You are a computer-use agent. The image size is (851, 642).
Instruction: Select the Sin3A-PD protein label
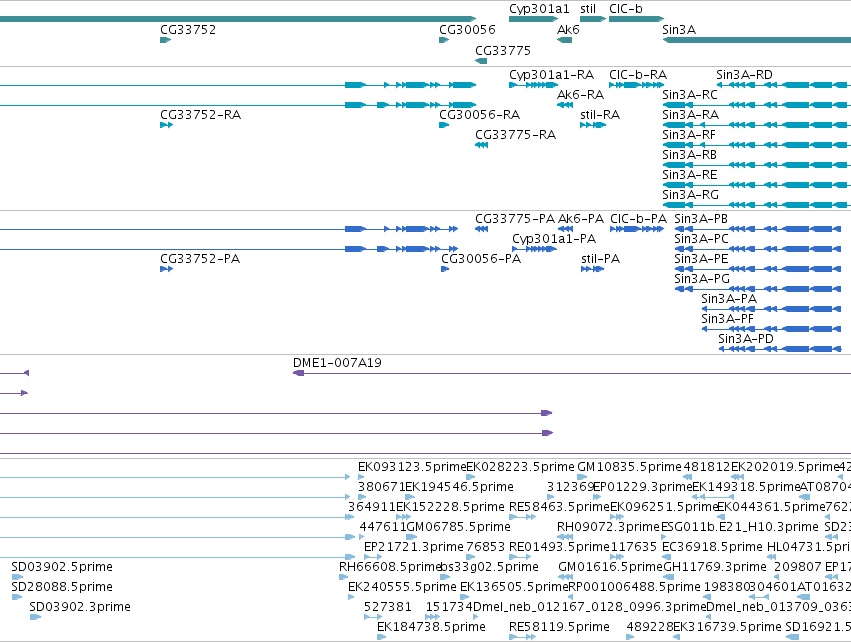[x=746, y=340]
